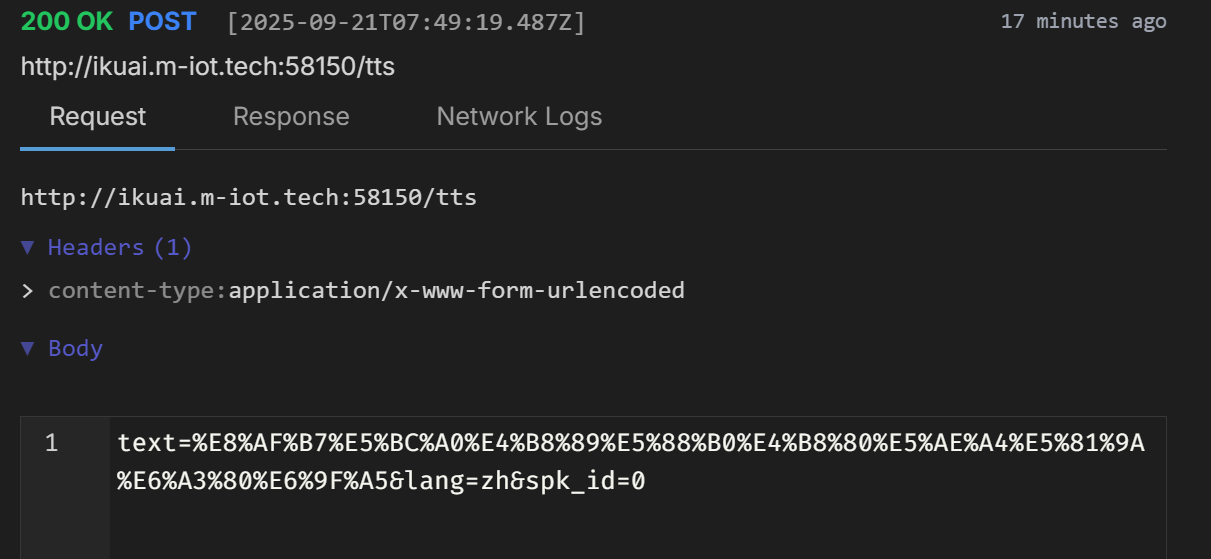The height and width of the screenshot is (559, 1211).
Task: Click the 'Body' section label text
Action: pos(76,348)
